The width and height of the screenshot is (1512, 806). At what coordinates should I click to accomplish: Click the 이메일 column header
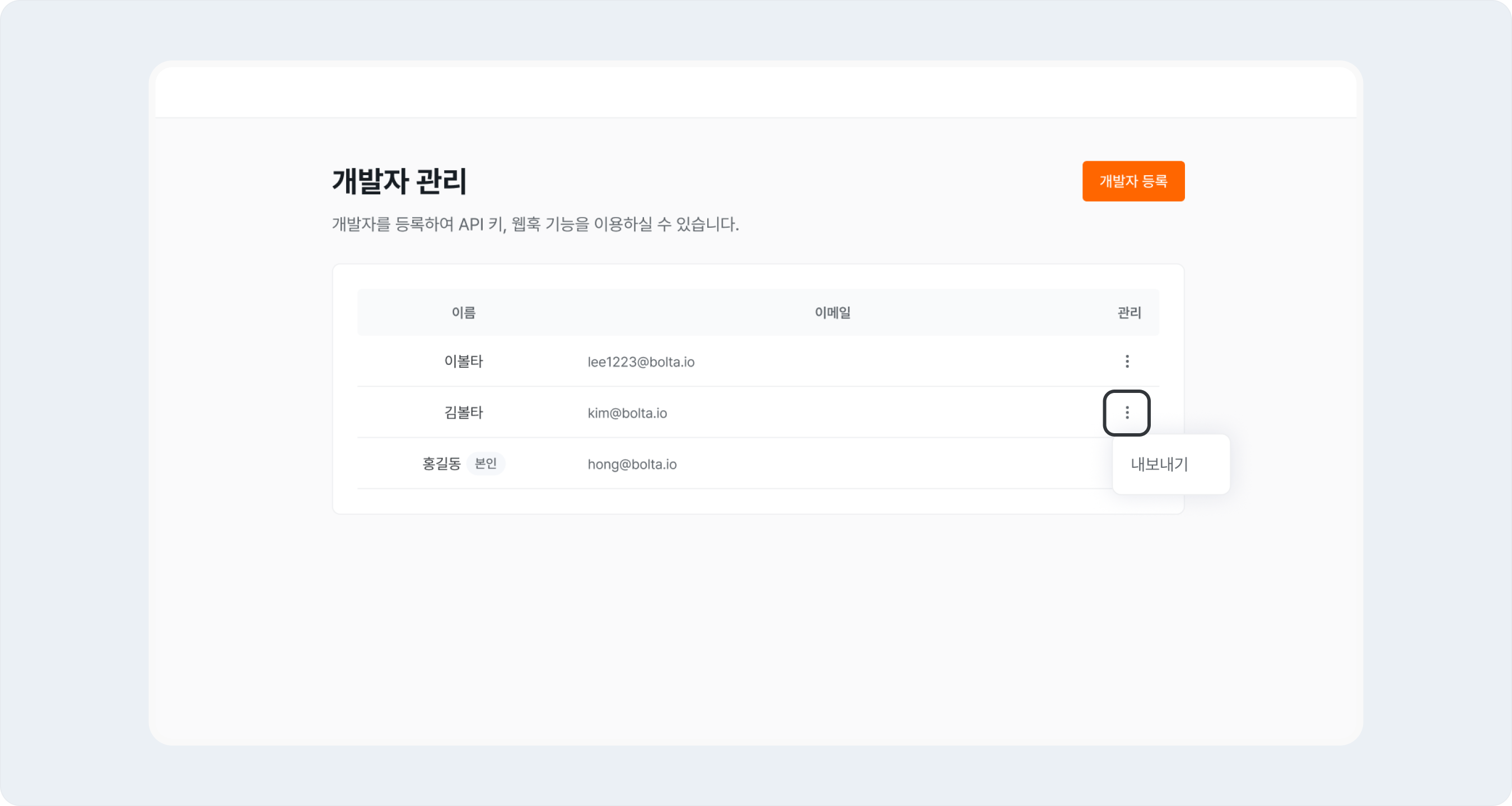(x=832, y=313)
